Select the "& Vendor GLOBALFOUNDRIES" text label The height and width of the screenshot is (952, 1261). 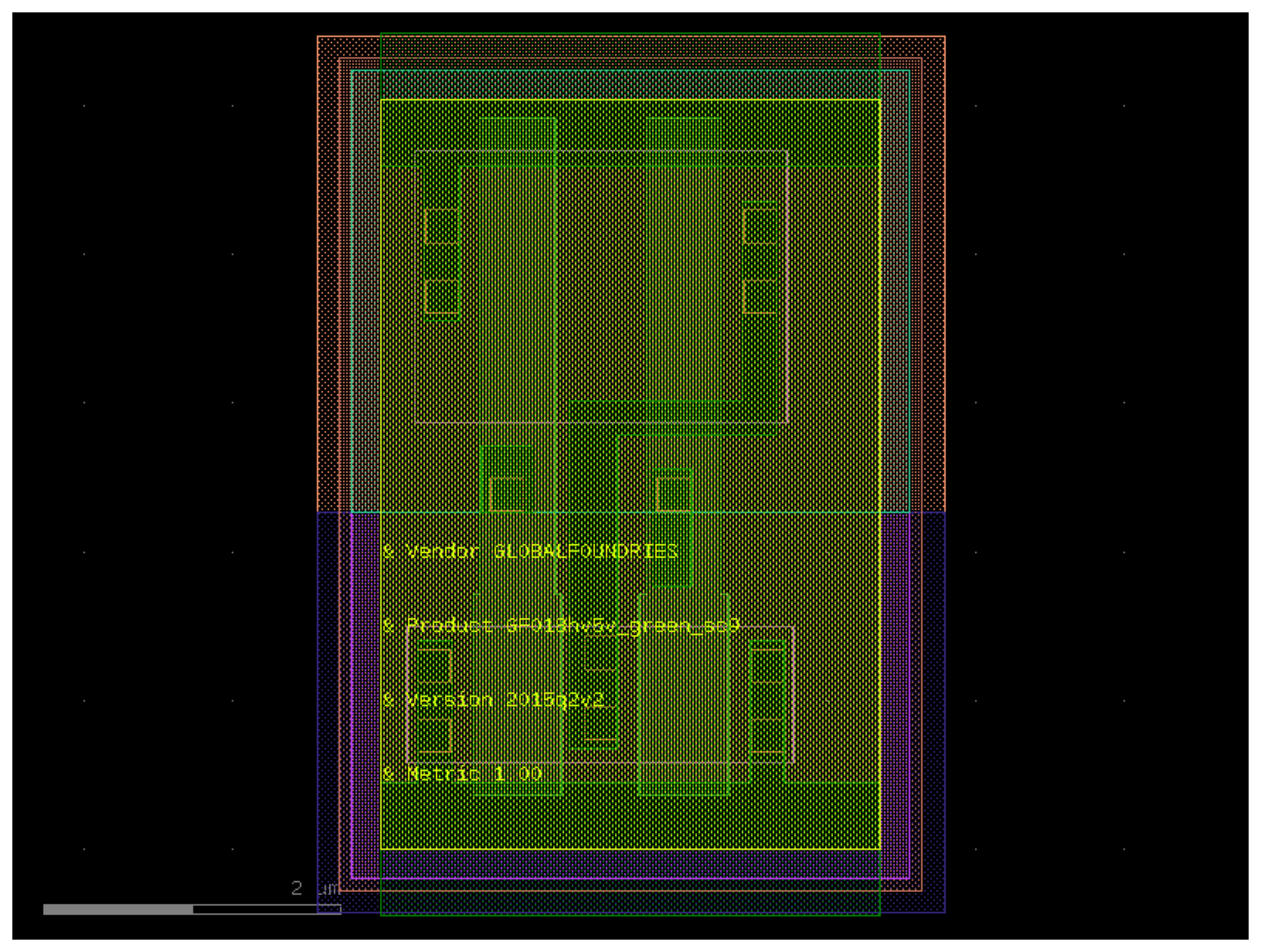pyautogui.click(x=531, y=551)
